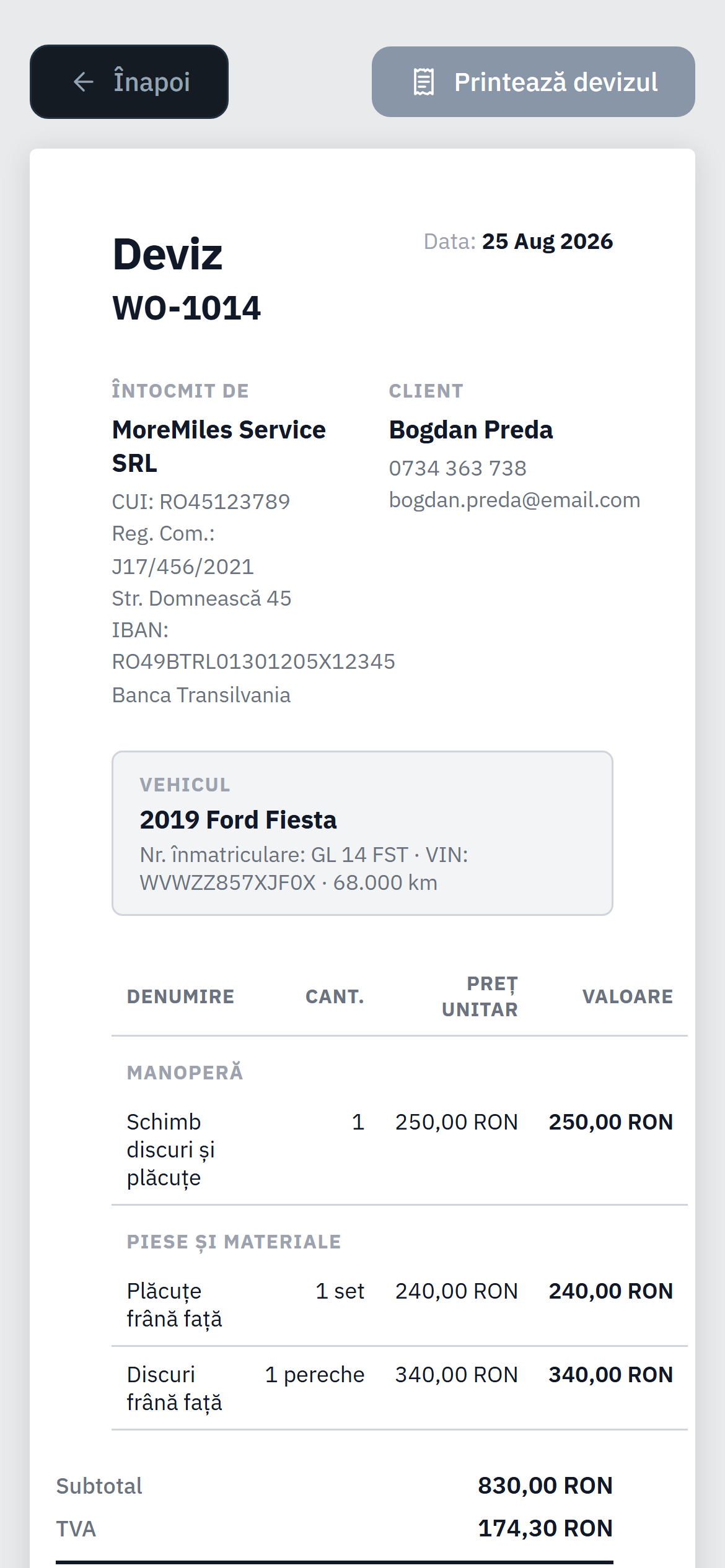The image size is (725, 1568).
Task: Click the PREȚ UNITAR column header
Action: [480, 996]
